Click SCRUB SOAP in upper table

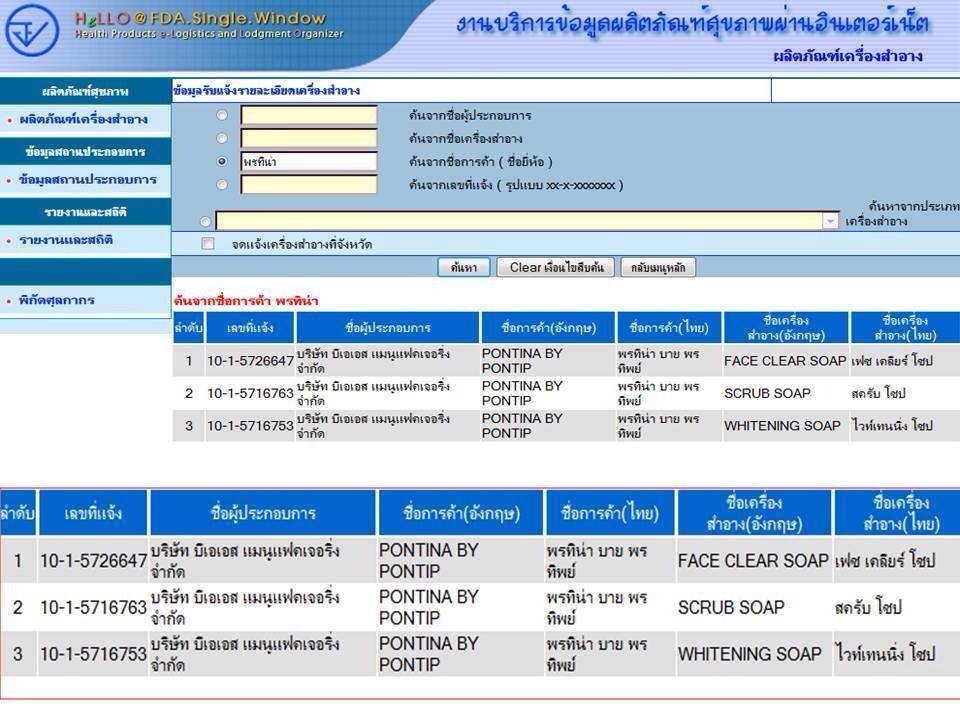[767, 394]
